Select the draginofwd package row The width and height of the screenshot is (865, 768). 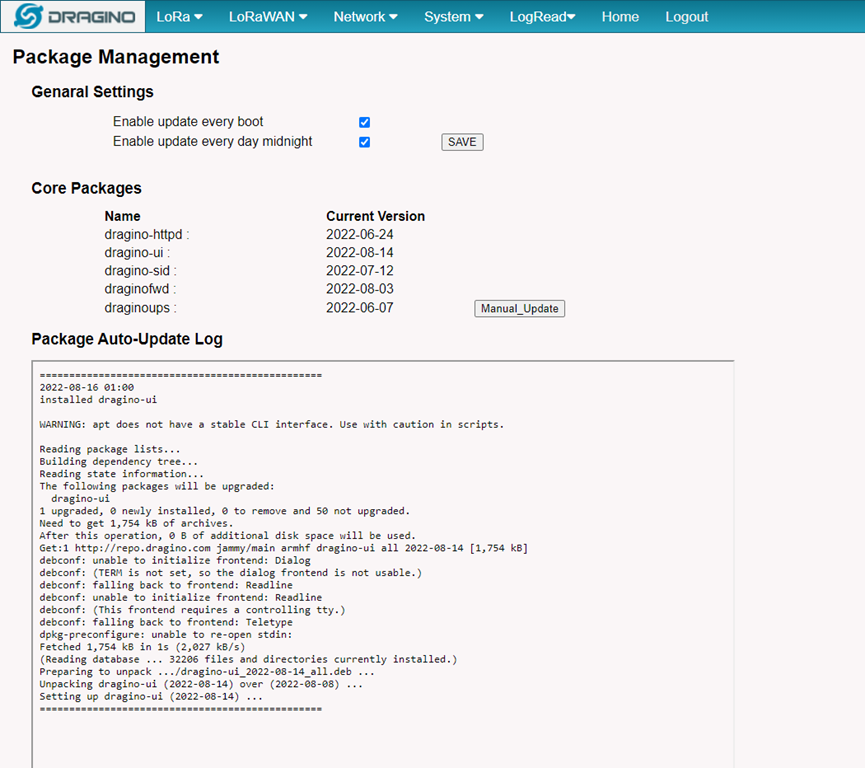coord(249,289)
